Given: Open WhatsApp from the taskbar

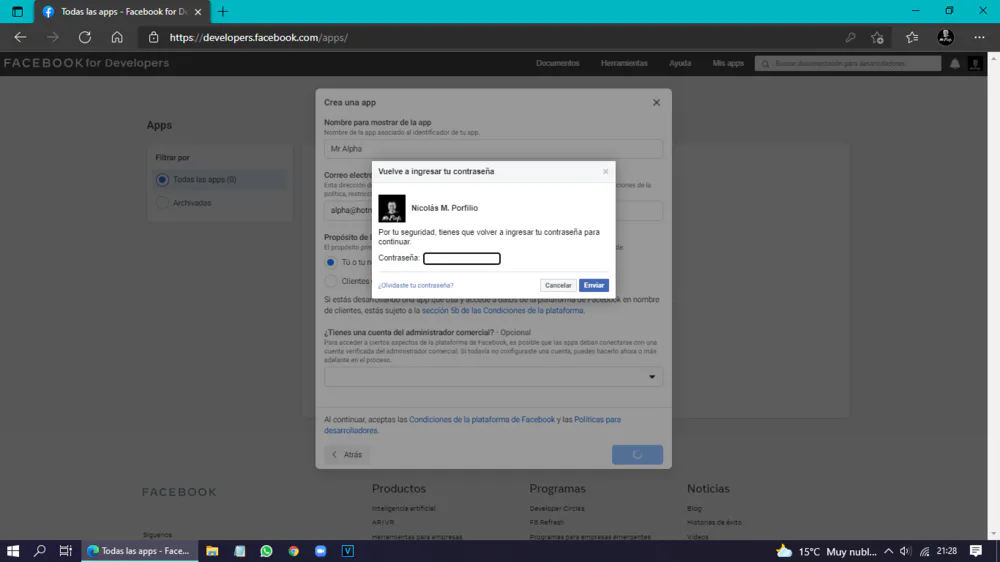Looking at the screenshot, I should point(266,551).
